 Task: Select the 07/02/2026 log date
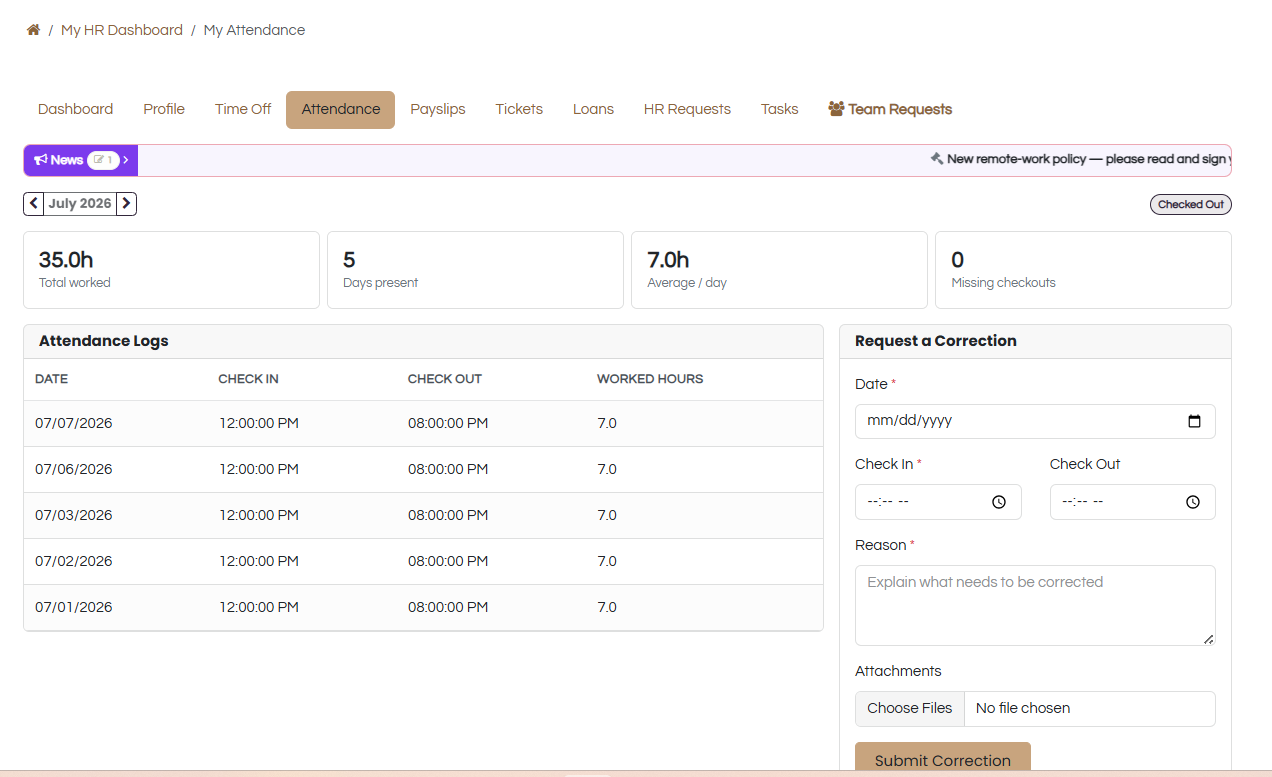pyautogui.click(x=74, y=561)
